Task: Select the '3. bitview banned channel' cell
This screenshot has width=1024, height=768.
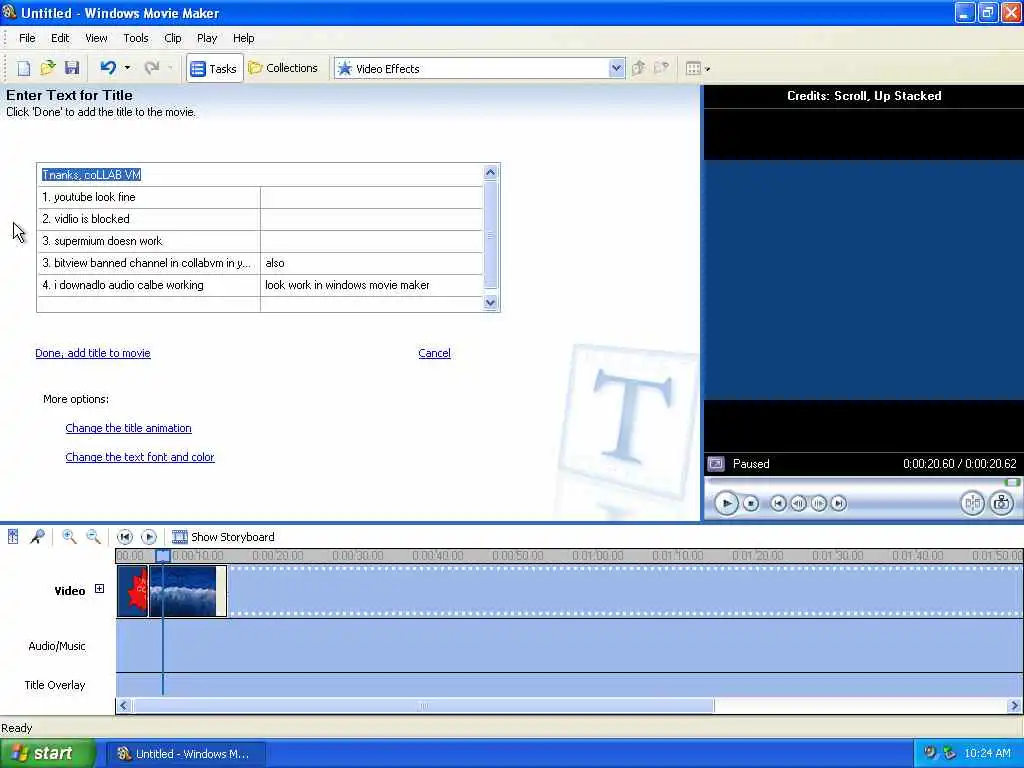Action: click(x=149, y=263)
